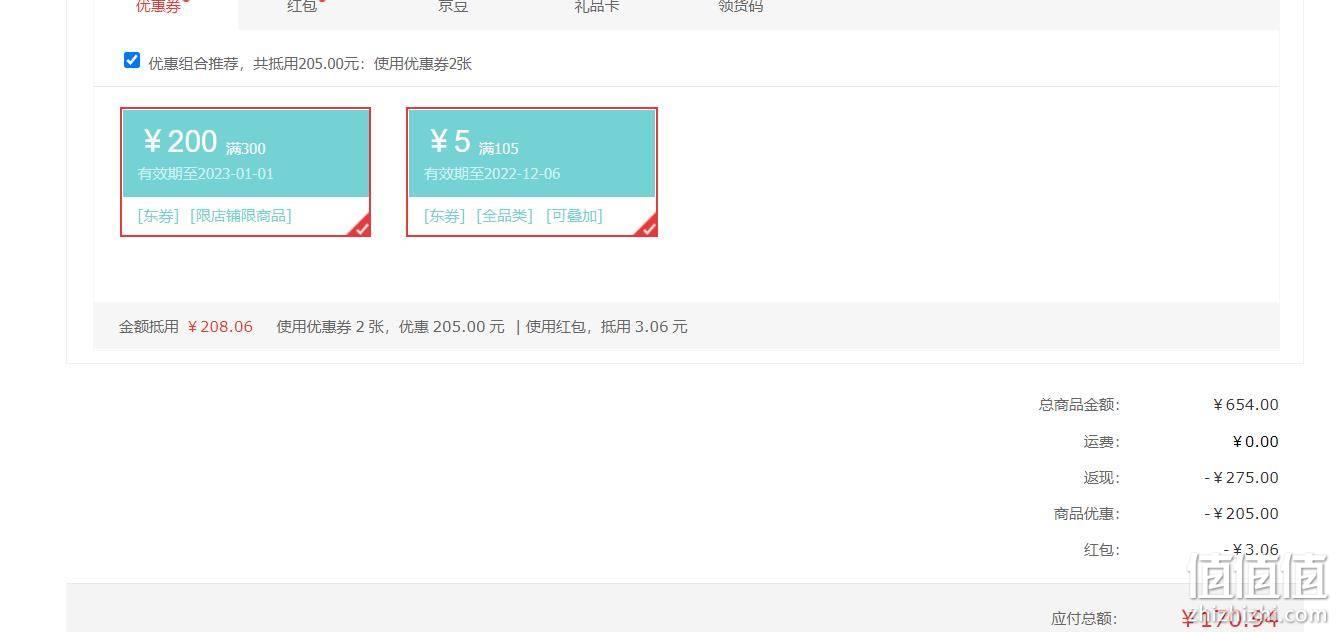Image resolution: width=1337 pixels, height=632 pixels.
Task: Open the 领货码 tab
Action: [740, 7]
